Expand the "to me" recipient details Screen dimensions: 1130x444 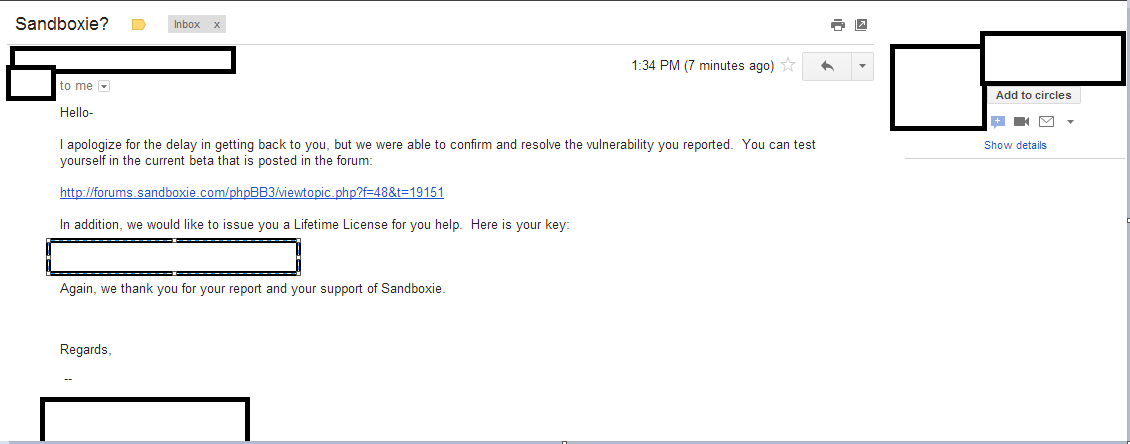point(104,87)
